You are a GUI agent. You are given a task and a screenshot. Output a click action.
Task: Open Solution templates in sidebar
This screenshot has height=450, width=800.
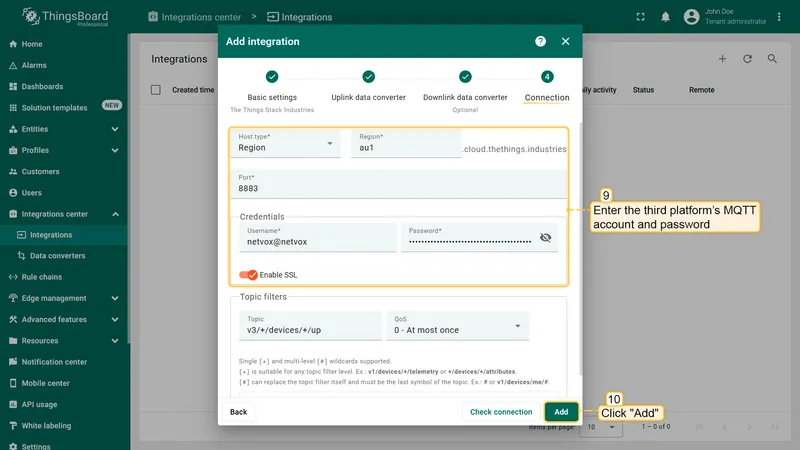tap(64, 108)
